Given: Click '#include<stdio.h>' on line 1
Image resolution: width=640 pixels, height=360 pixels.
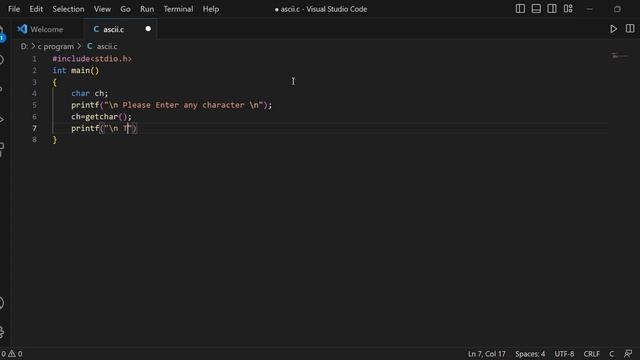Looking at the screenshot, I should 92,59.
